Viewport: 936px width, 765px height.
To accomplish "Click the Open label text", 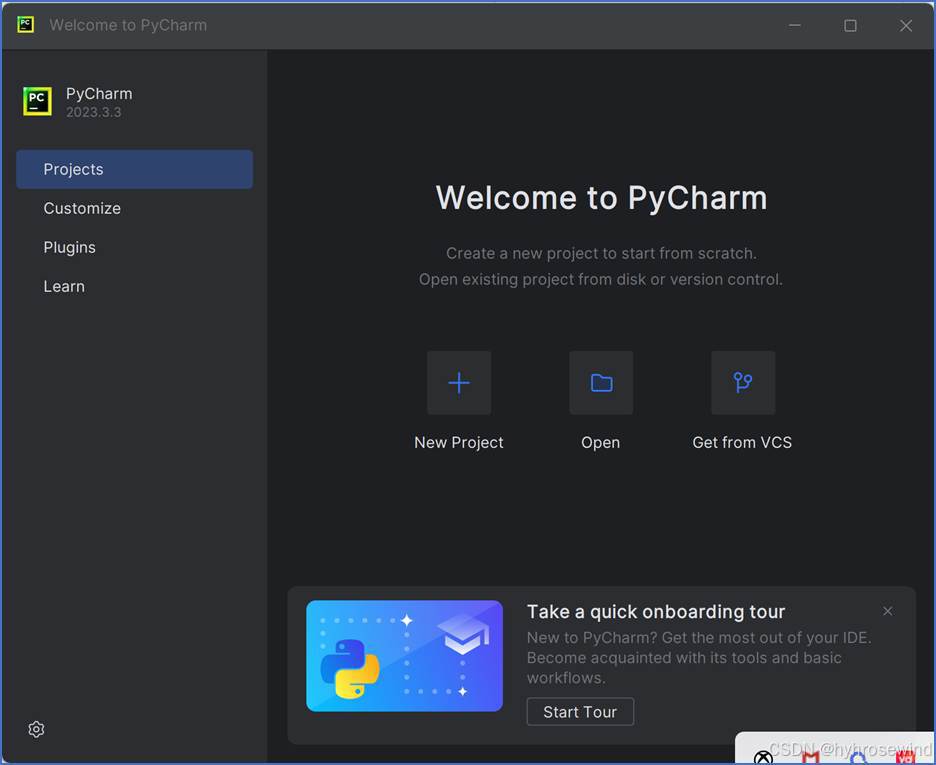I will click(x=601, y=443).
